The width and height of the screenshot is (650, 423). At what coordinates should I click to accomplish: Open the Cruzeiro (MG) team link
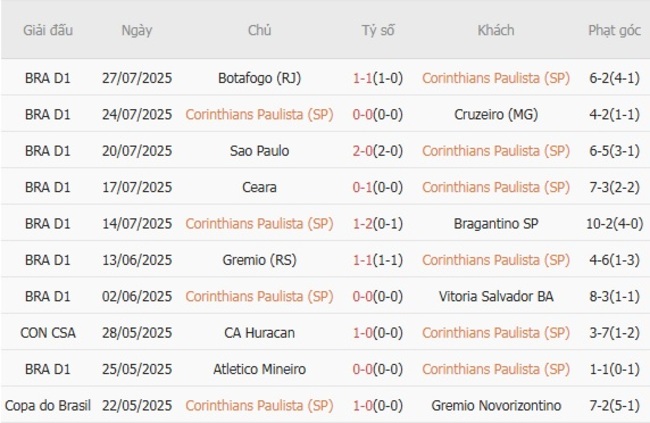pyautogui.click(x=496, y=114)
